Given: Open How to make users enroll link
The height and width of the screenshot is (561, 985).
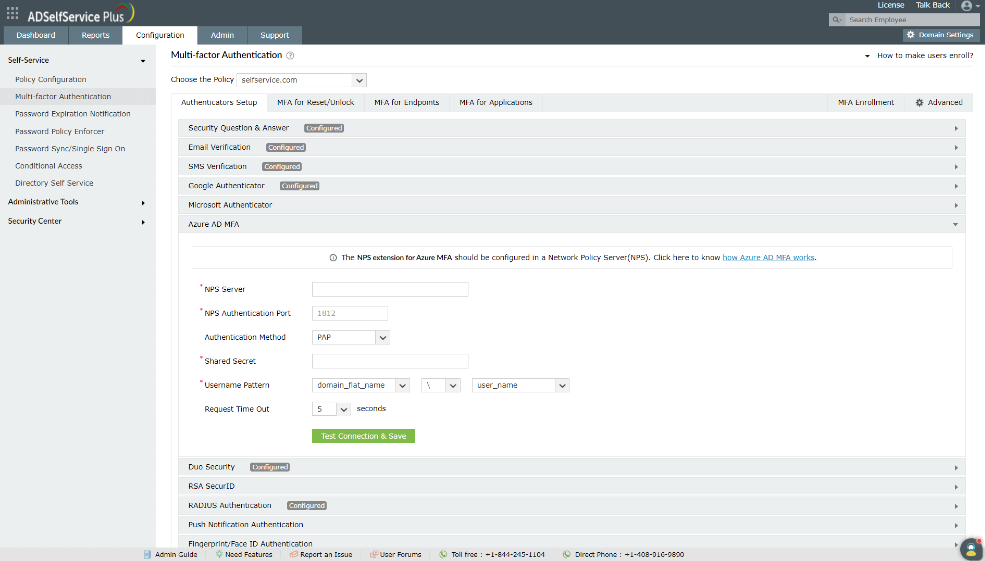Looking at the screenshot, I should click(925, 55).
